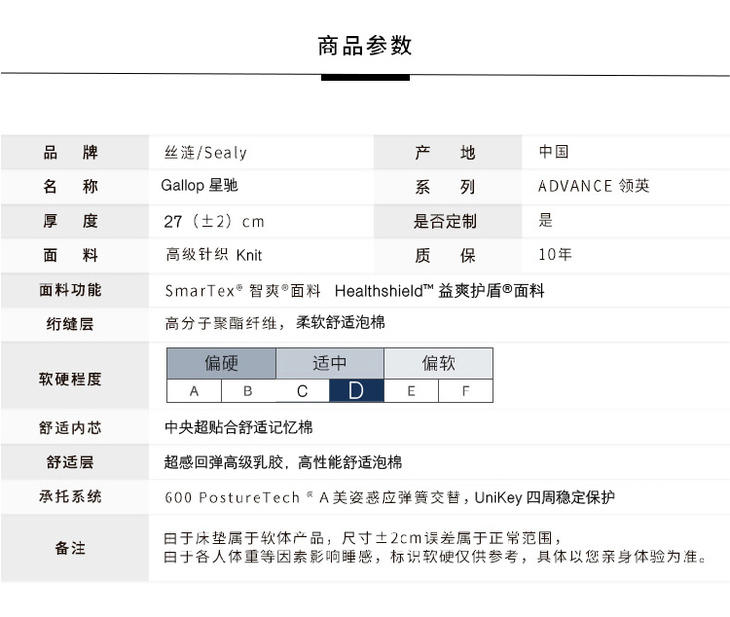Select the 备注 label cell
Viewport: 730px width, 617px height.
74,548
